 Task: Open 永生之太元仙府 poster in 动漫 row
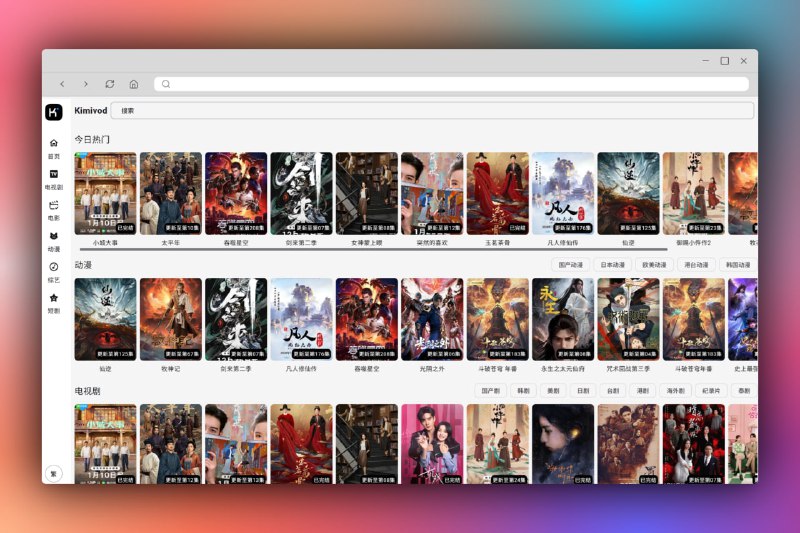click(563, 319)
